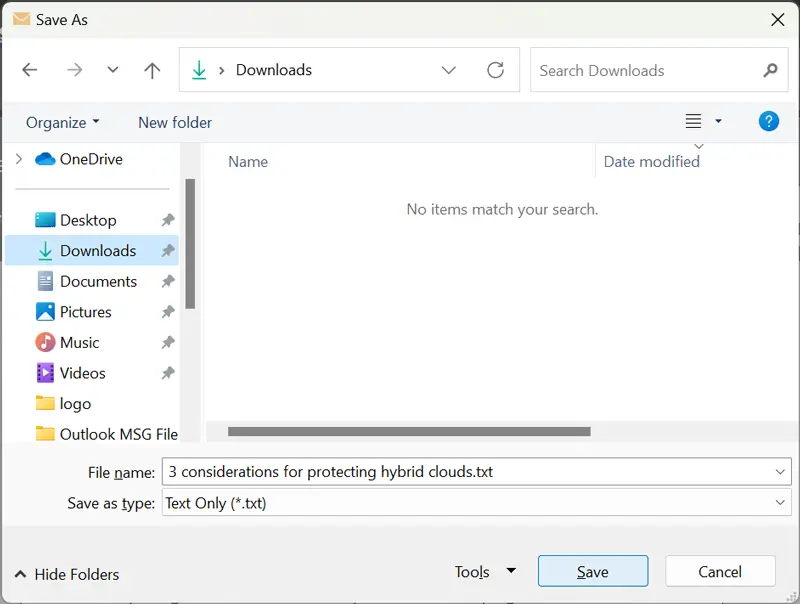
Task: Unpin Desktop using its pin icon
Action: click(168, 220)
